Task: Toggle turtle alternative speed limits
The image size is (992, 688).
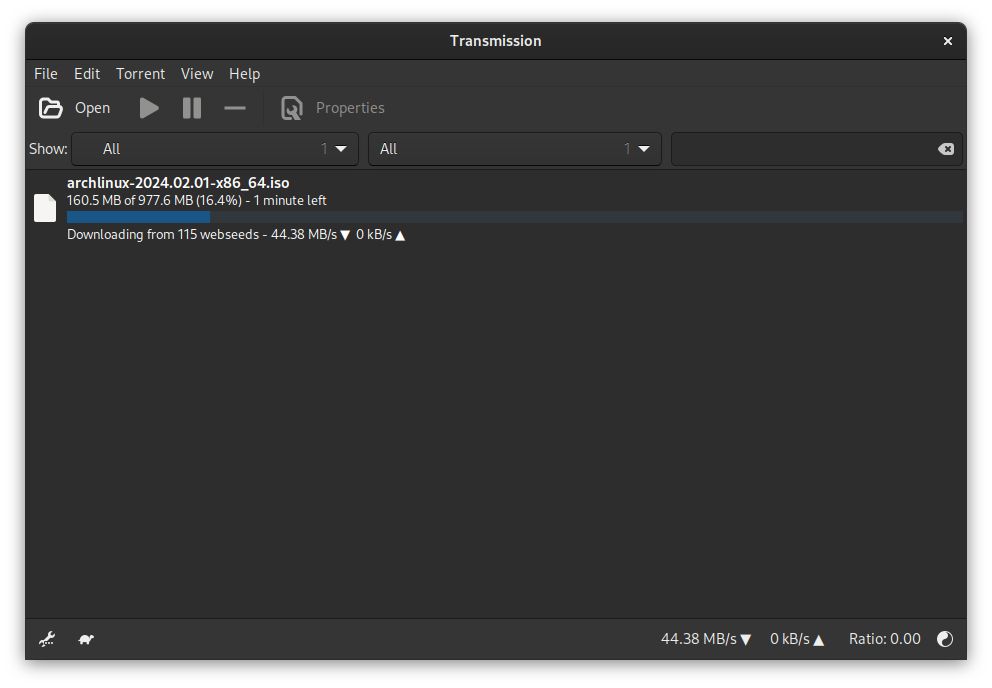Action: [86, 639]
